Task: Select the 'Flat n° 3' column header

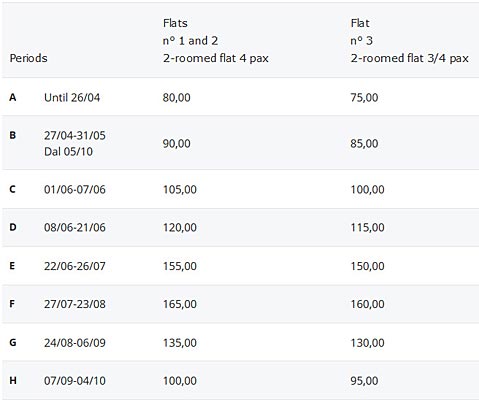Action: [409, 41]
